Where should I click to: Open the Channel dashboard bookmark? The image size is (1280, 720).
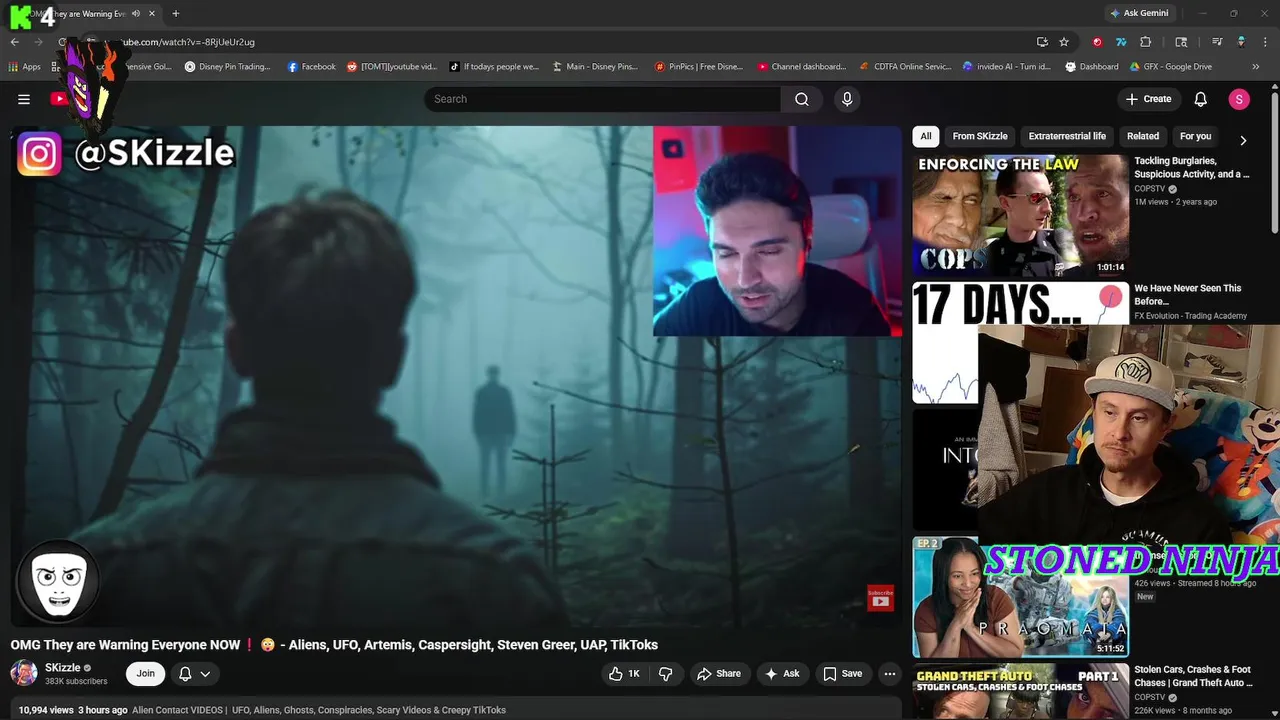pos(802,67)
